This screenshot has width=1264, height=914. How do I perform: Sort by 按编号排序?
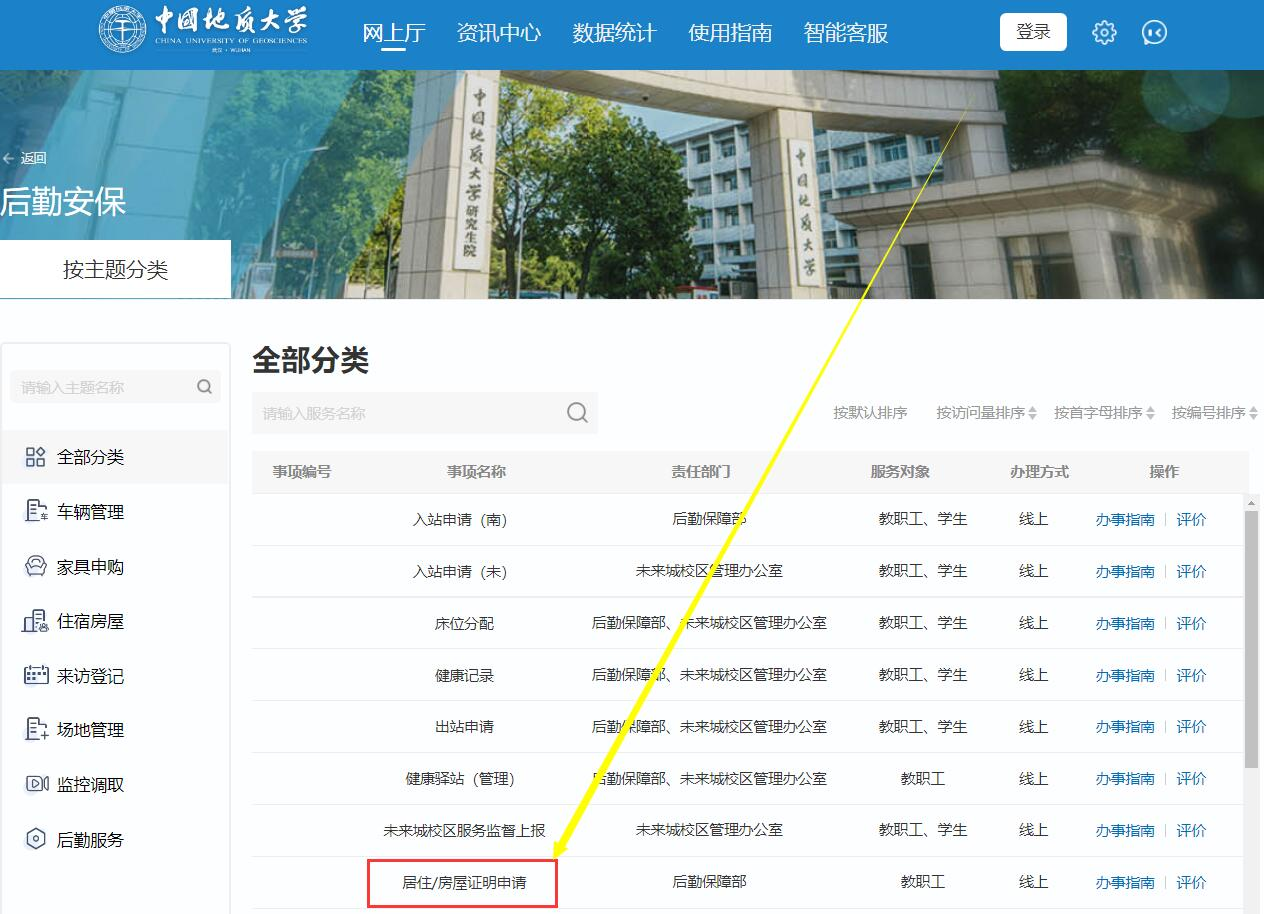click(1214, 413)
